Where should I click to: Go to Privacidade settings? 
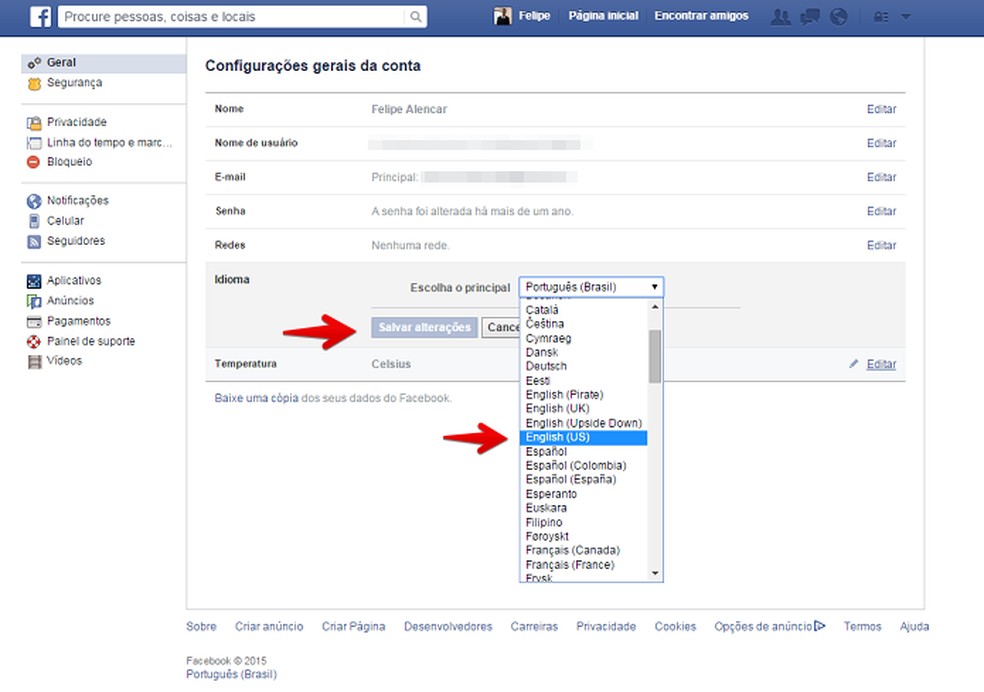click(77, 122)
